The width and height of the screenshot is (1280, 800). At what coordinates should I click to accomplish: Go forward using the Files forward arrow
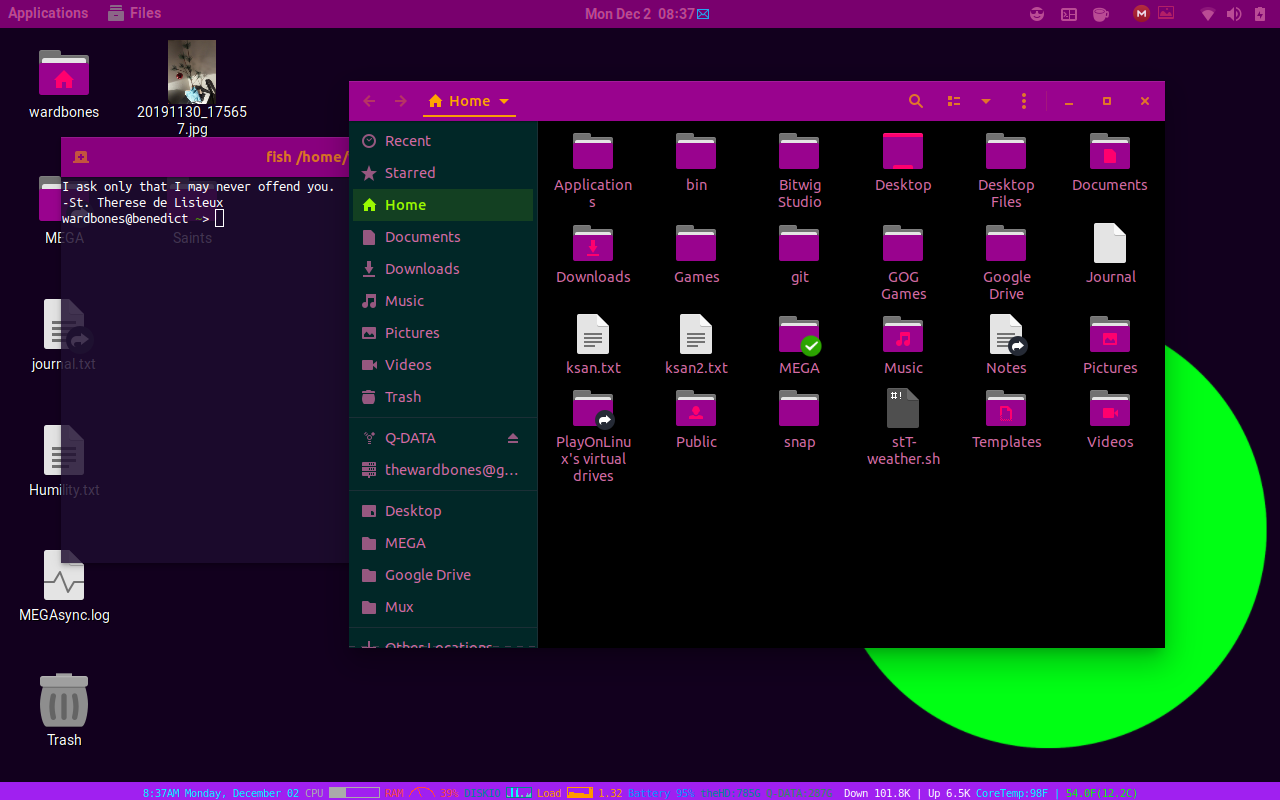pos(401,101)
